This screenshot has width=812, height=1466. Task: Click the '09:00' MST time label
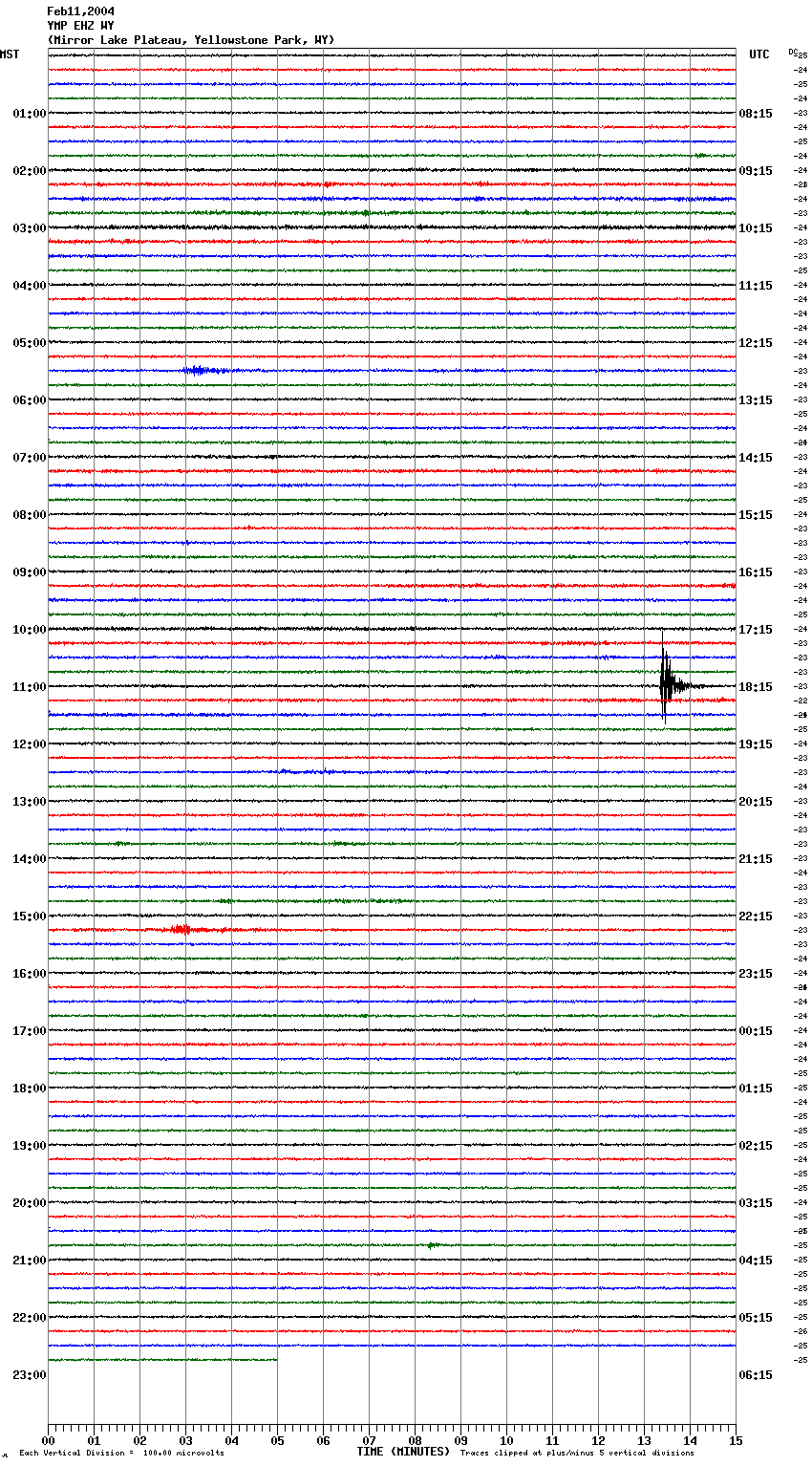(x=30, y=572)
